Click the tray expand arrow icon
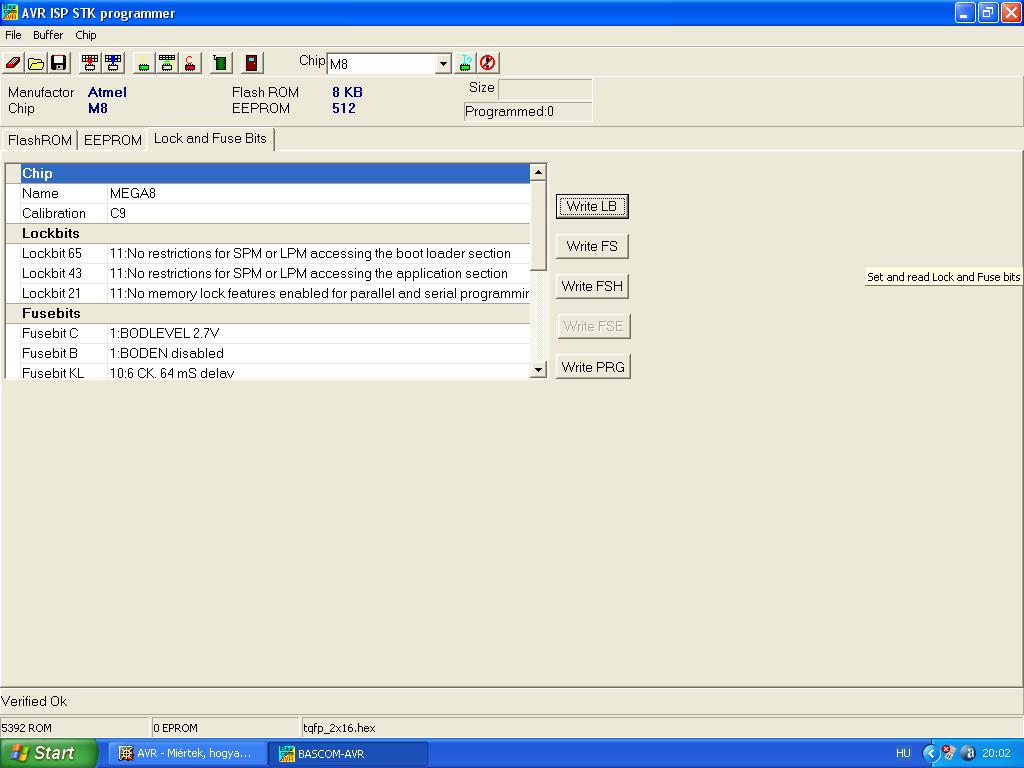Image resolution: width=1024 pixels, height=768 pixels. tap(930, 753)
